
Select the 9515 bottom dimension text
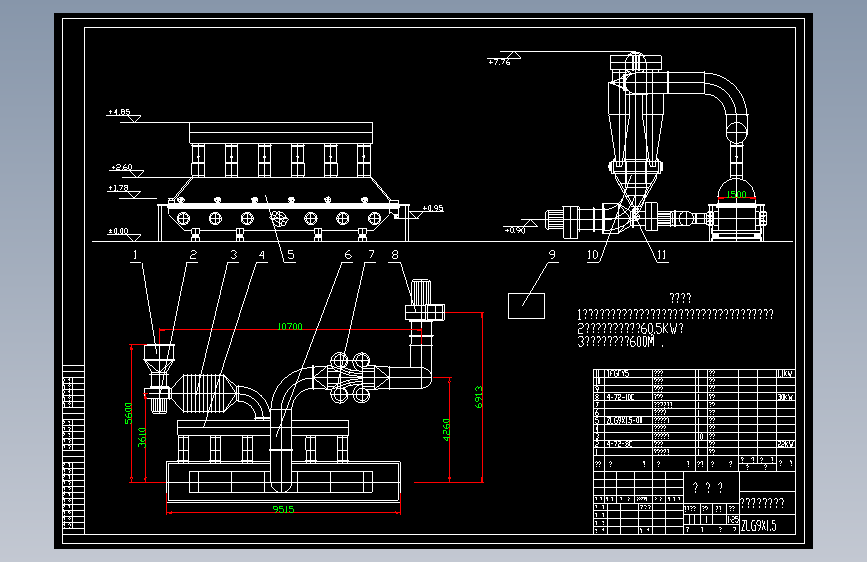tap(283, 509)
